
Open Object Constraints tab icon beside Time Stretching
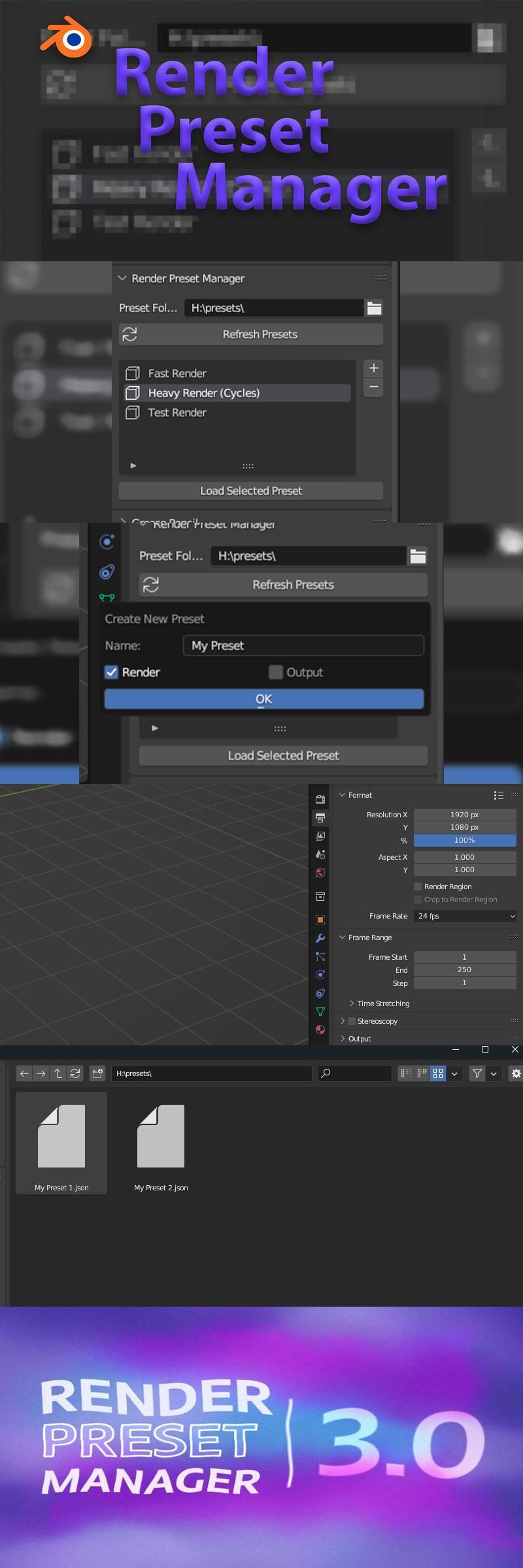[320, 993]
